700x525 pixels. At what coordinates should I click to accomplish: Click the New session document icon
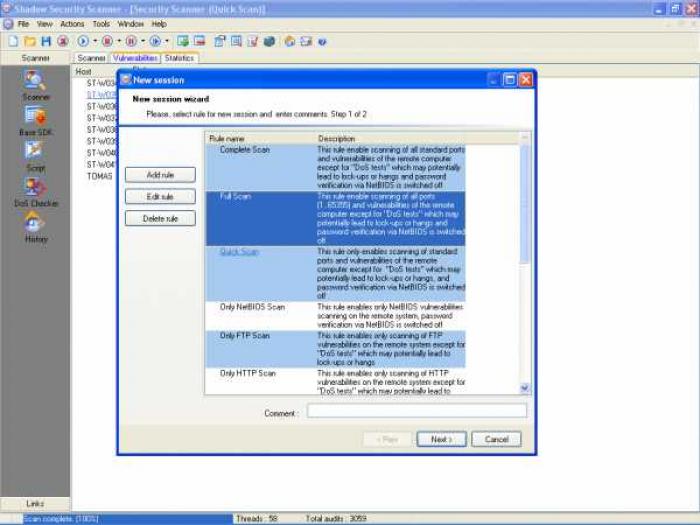tap(13, 42)
